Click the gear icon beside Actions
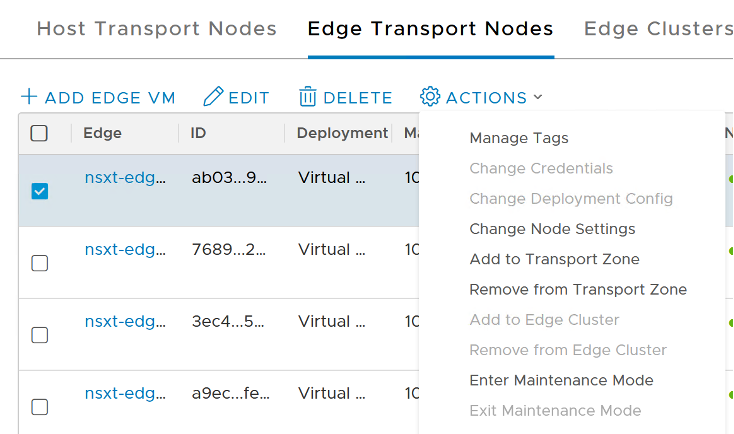 (430, 97)
